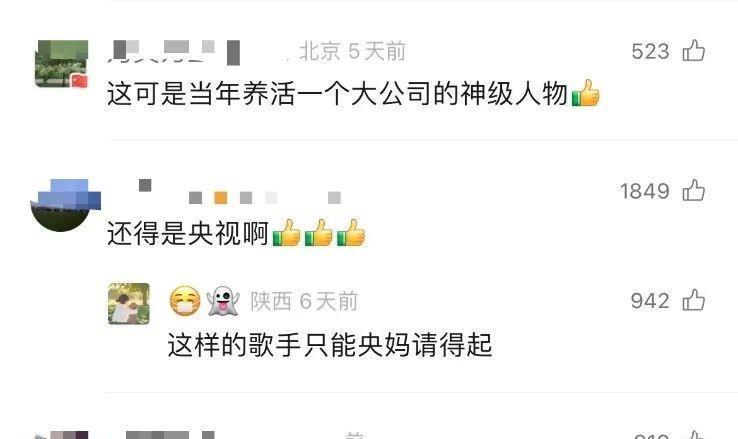Tap the thumbs-up emoji after 神级人物

[x=586, y=93]
